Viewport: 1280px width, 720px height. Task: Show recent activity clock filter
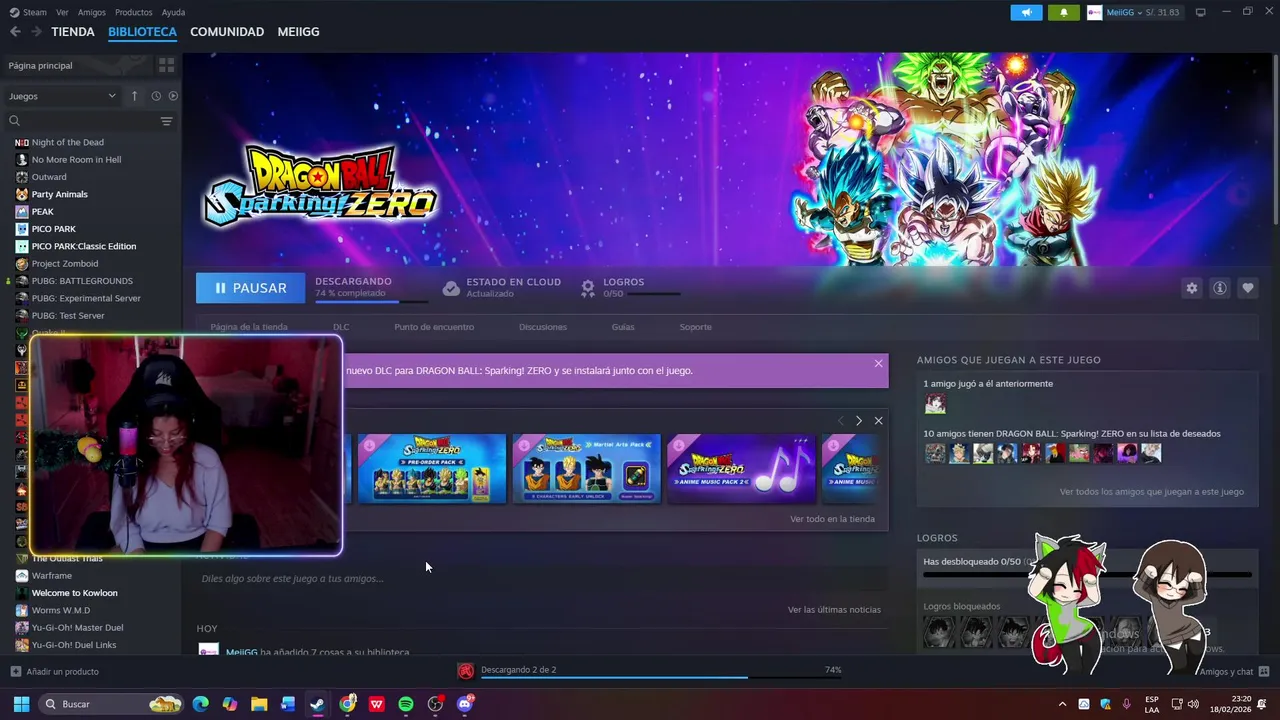[x=156, y=96]
